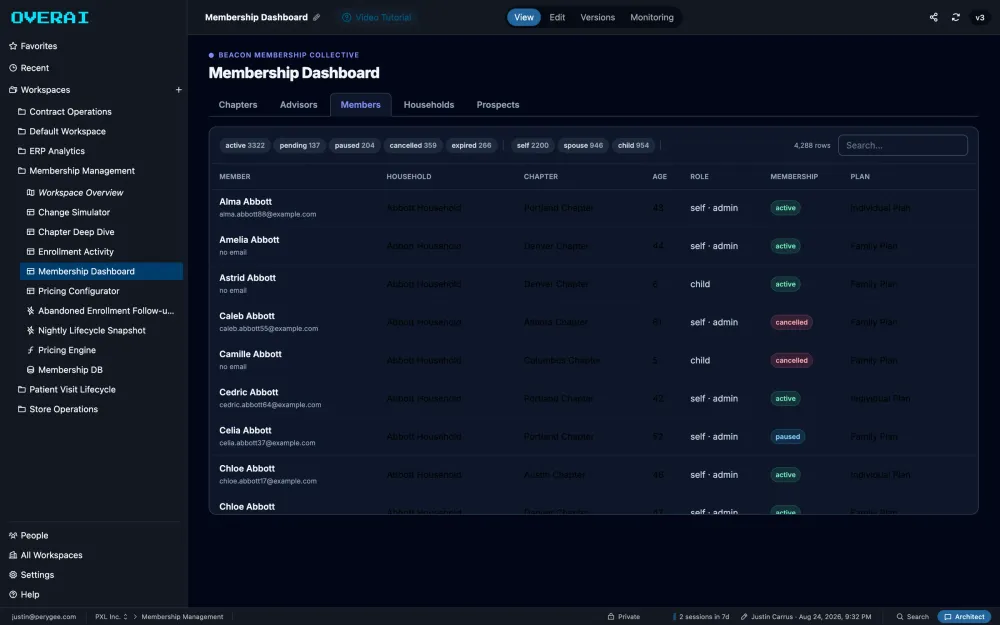Switch to View mode

tap(524, 17)
